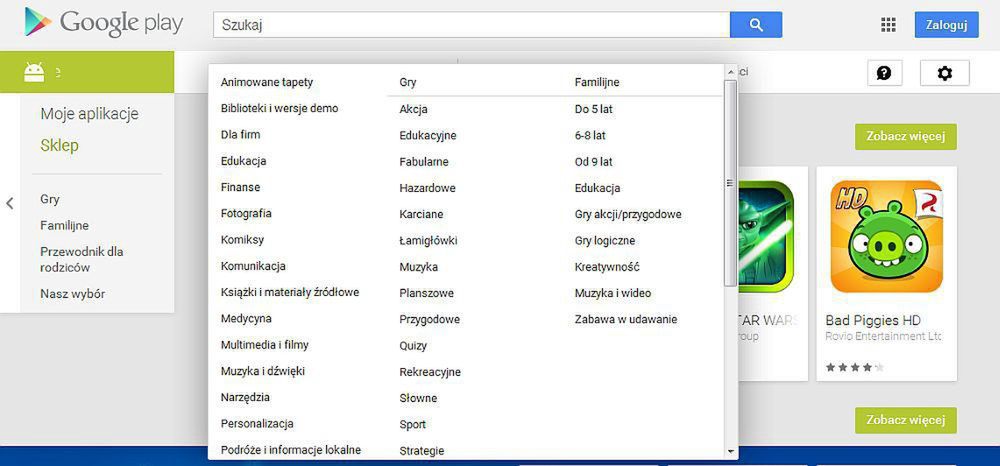Open the help question mark icon
Image resolution: width=1000 pixels, height=466 pixels.
pyautogui.click(x=884, y=73)
